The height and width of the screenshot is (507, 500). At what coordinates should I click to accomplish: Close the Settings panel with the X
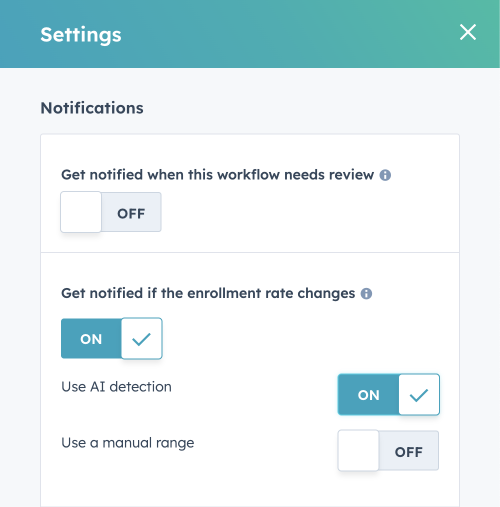pos(468,32)
